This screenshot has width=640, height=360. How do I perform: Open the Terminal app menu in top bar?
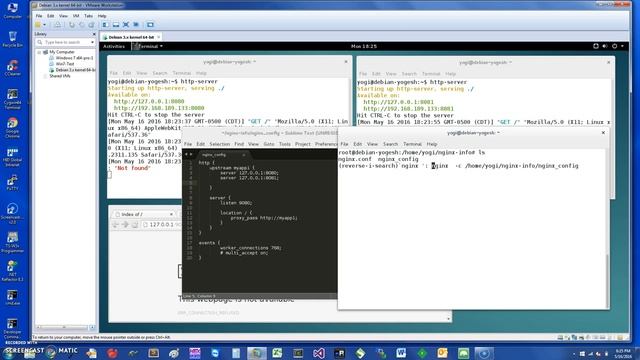[x=147, y=47]
